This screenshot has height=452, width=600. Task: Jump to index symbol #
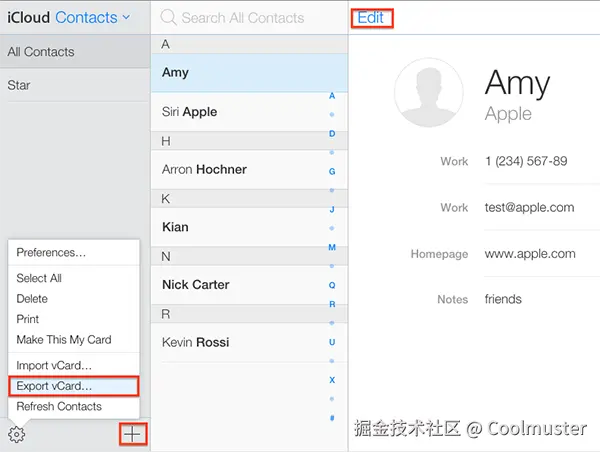(x=332, y=418)
